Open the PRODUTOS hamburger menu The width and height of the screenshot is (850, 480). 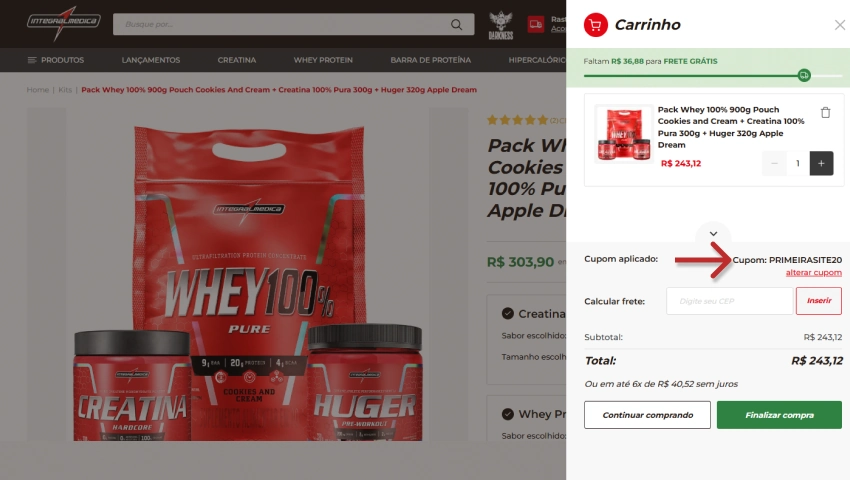[56, 60]
